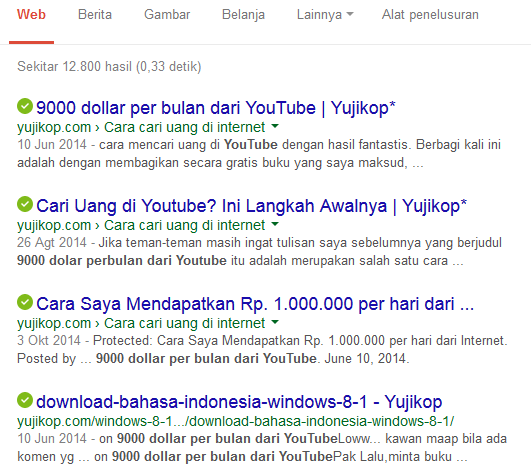This screenshot has height=476, width=531.
Task: Open 'Cari Uang di Youtube? Ini Langkah Awalnya' result
Action: pyautogui.click(x=251, y=206)
